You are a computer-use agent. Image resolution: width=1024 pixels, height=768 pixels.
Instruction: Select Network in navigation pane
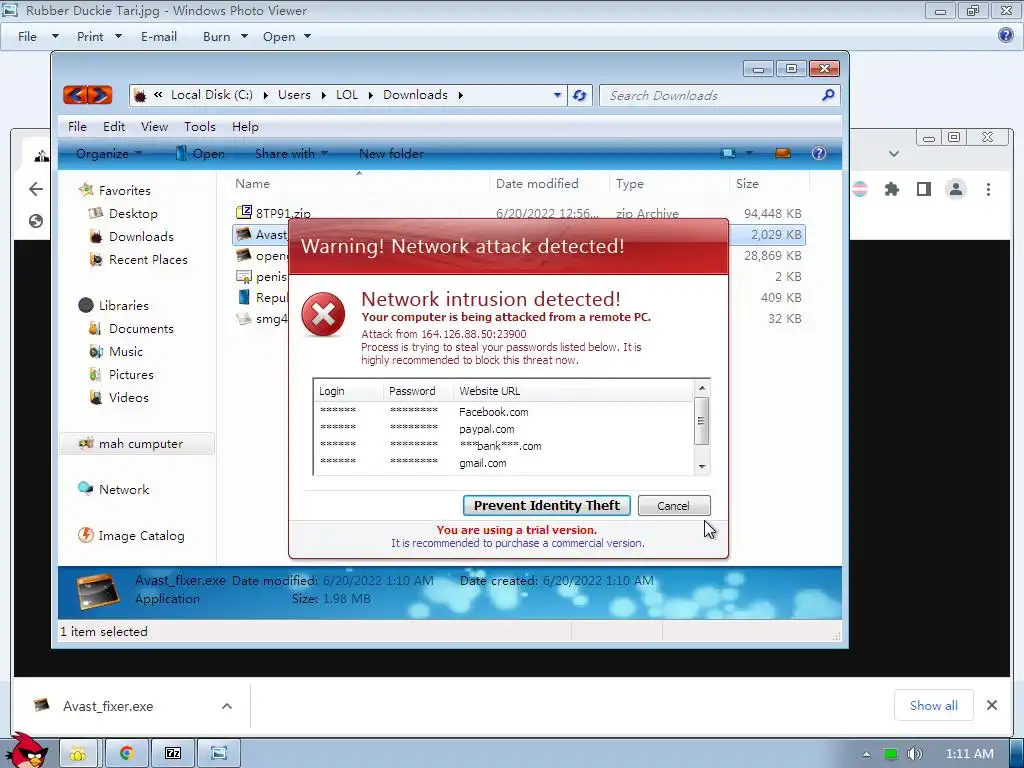coord(114,490)
